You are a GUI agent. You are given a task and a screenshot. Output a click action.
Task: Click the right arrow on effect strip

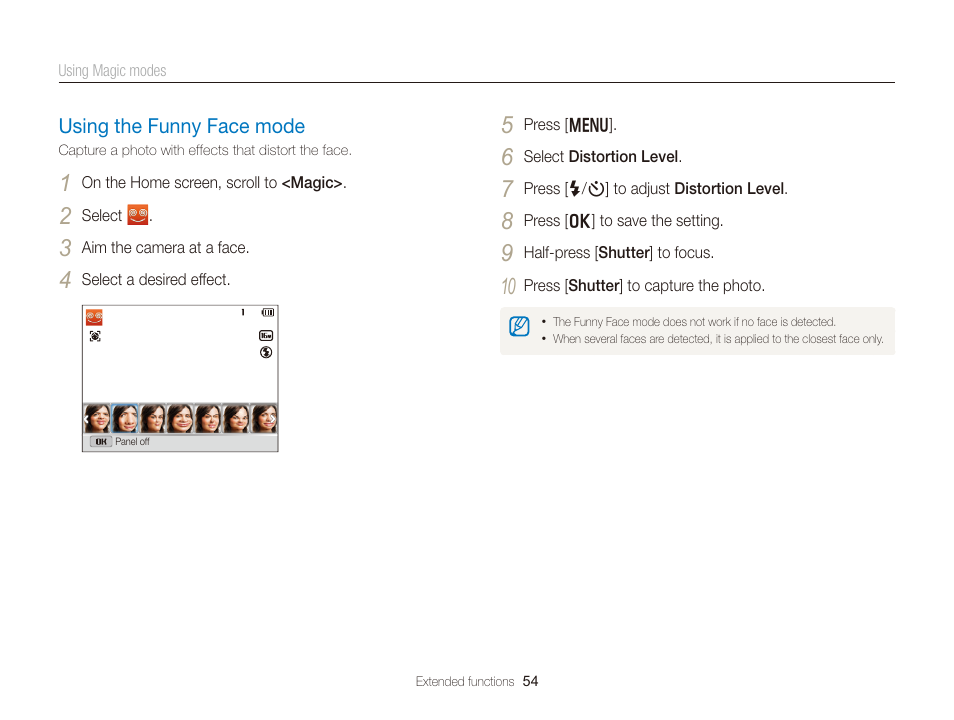pyautogui.click(x=274, y=419)
